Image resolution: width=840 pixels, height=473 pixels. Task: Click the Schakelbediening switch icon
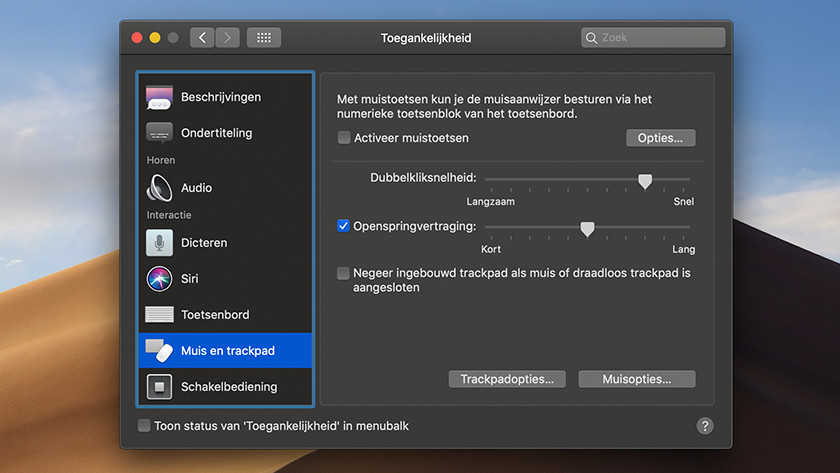[159, 387]
